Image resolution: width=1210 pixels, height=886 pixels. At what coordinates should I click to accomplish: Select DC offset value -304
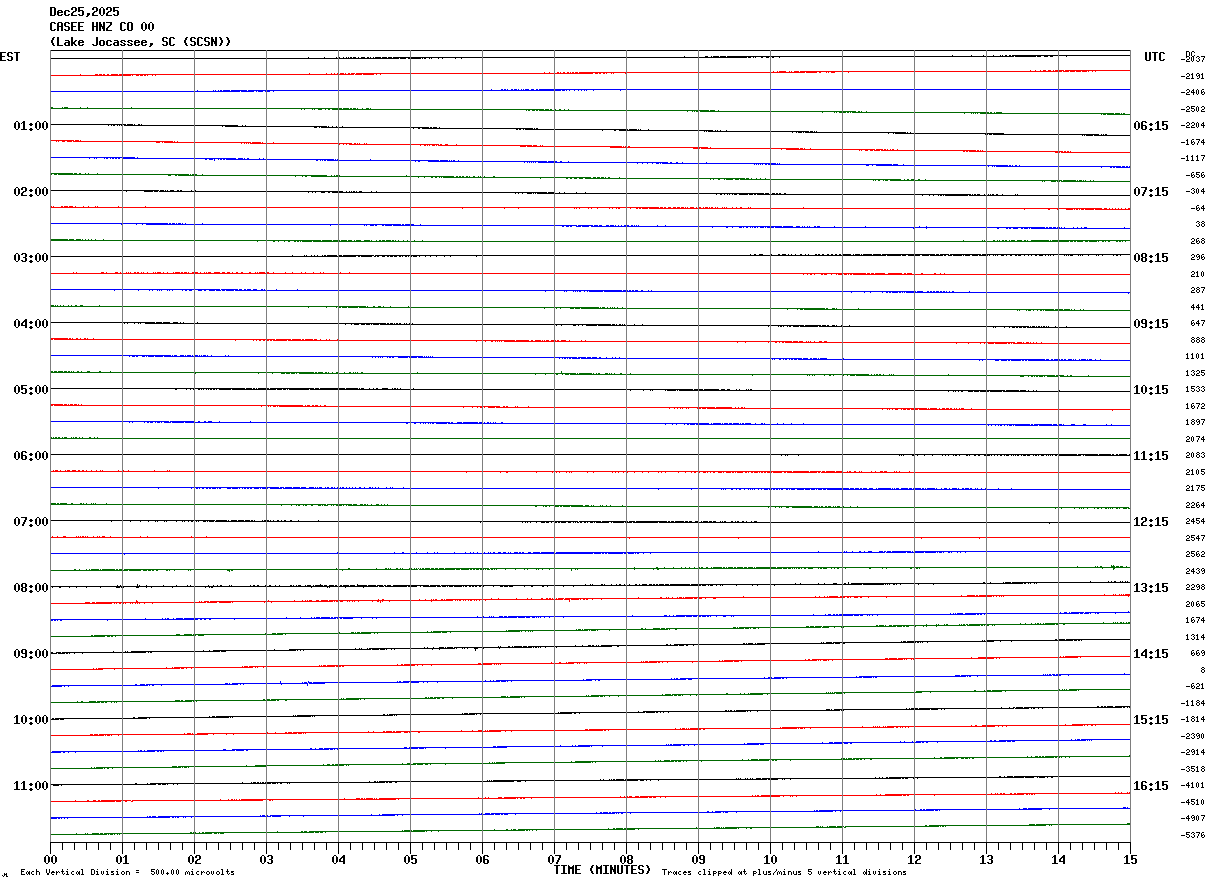click(1195, 191)
